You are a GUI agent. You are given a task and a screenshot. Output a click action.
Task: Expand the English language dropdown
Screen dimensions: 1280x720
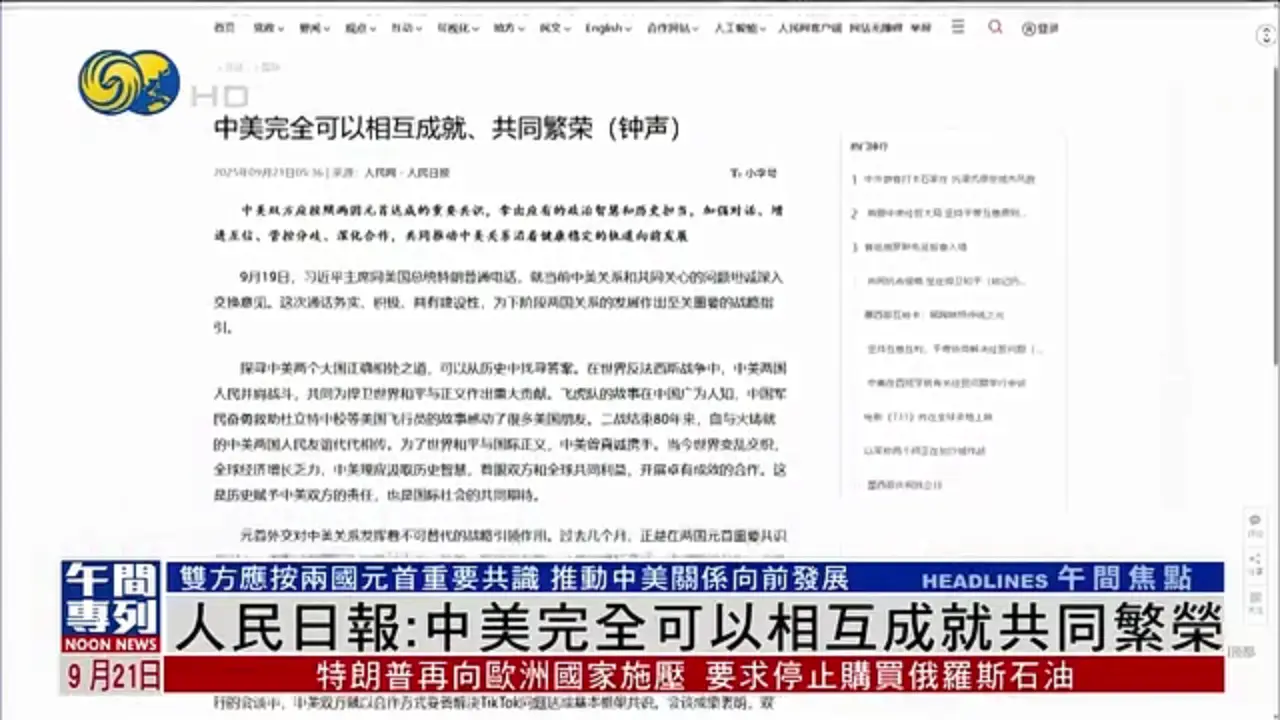tap(607, 28)
